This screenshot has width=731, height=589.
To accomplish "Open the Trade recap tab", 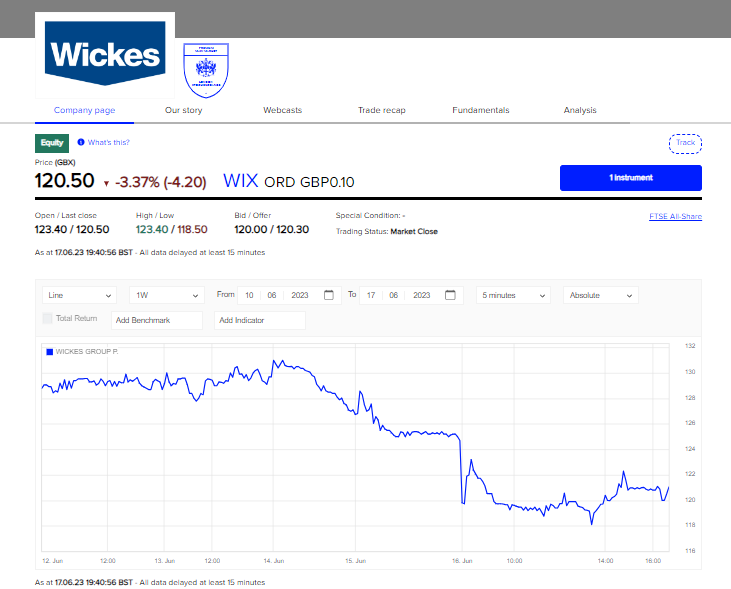I will click(382, 110).
